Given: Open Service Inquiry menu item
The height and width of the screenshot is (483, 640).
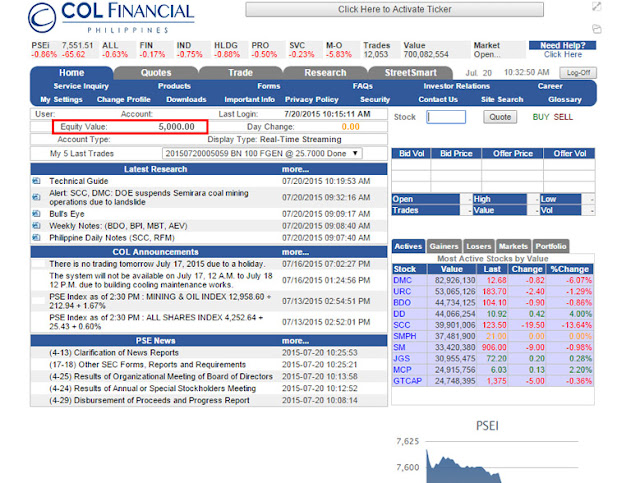Looking at the screenshot, I should [x=81, y=86].
